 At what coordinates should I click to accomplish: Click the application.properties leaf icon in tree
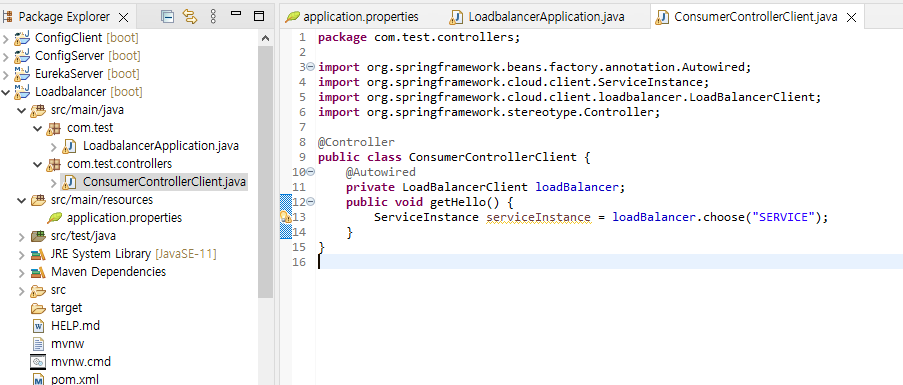point(55,218)
